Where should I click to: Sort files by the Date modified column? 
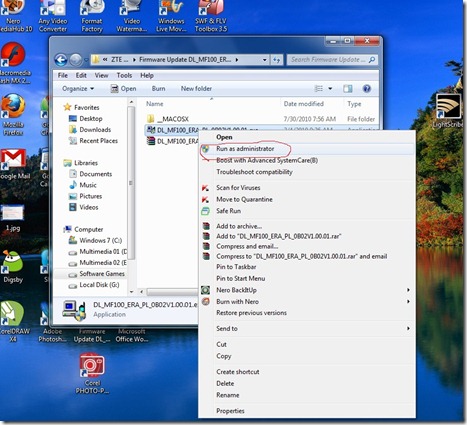point(303,104)
